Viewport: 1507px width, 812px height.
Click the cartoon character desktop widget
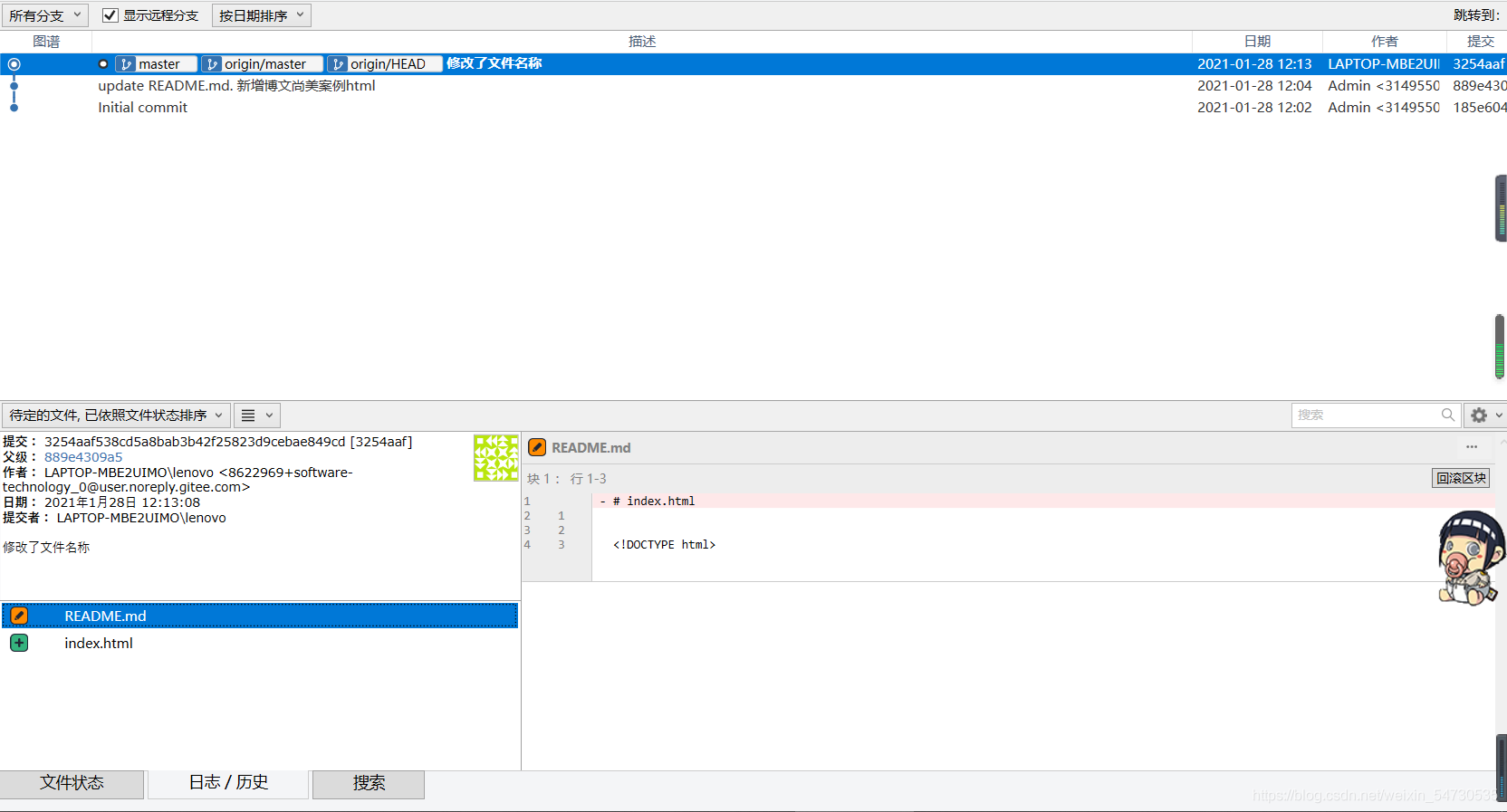1470,559
